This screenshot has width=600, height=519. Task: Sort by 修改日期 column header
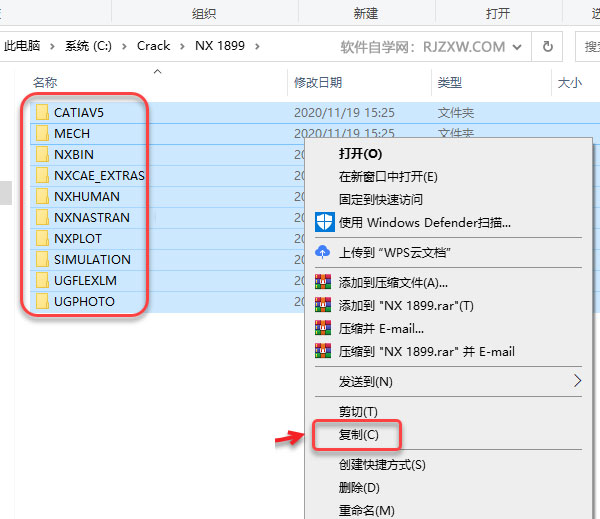click(x=318, y=82)
